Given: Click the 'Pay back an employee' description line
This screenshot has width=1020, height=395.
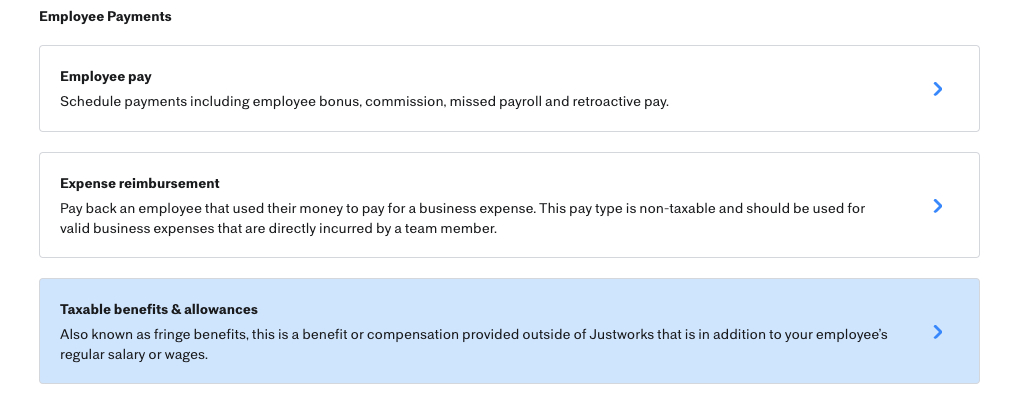Looking at the screenshot, I should 463,208.
